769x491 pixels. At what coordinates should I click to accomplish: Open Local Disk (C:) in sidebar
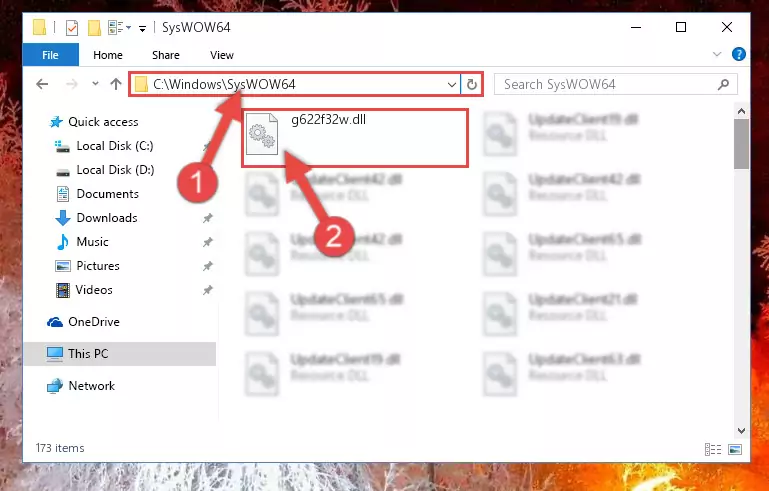click(x=115, y=146)
